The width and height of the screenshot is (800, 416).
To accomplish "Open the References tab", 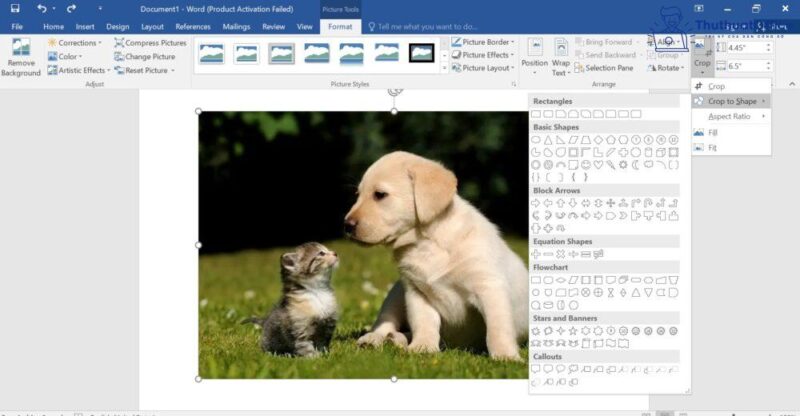I will click(x=193, y=27).
